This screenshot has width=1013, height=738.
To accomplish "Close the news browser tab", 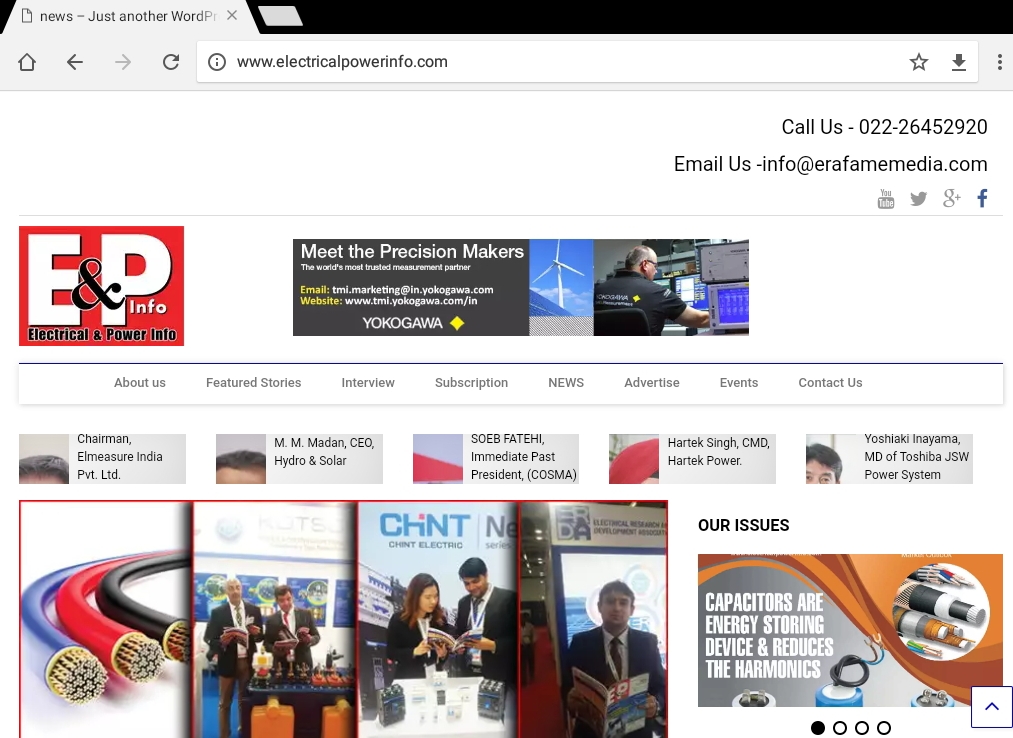I will [x=232, y=16].
